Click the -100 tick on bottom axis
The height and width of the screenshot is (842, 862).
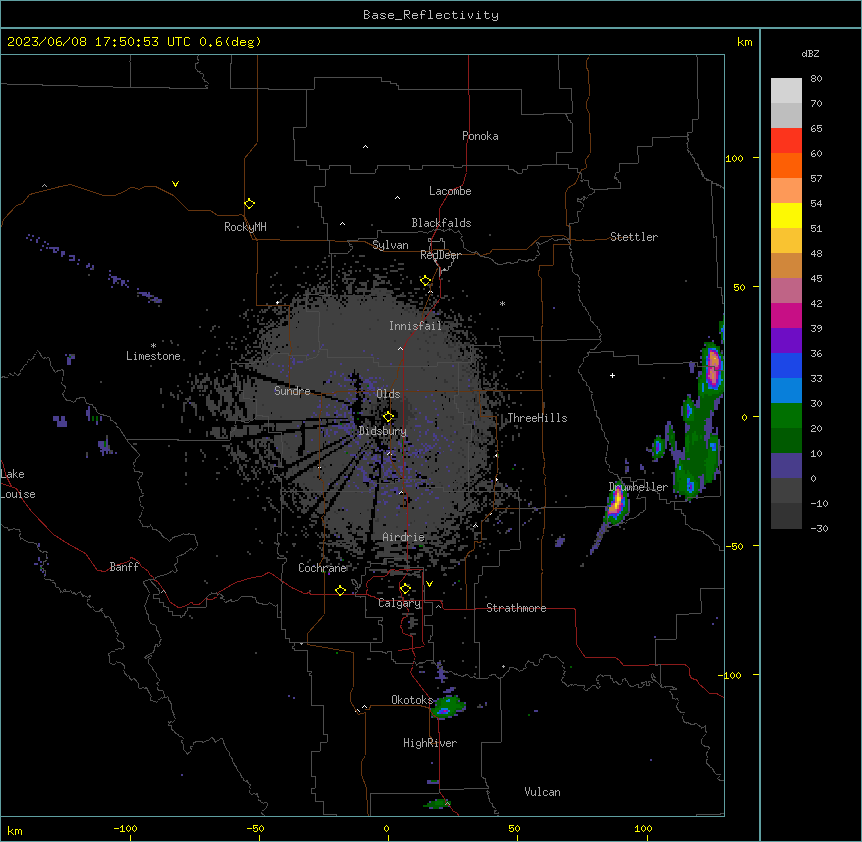point(125,829)
